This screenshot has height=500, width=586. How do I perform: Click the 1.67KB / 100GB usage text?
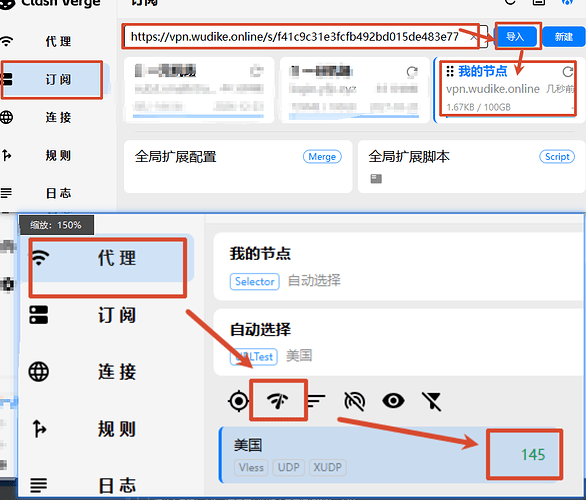[478, 107]
